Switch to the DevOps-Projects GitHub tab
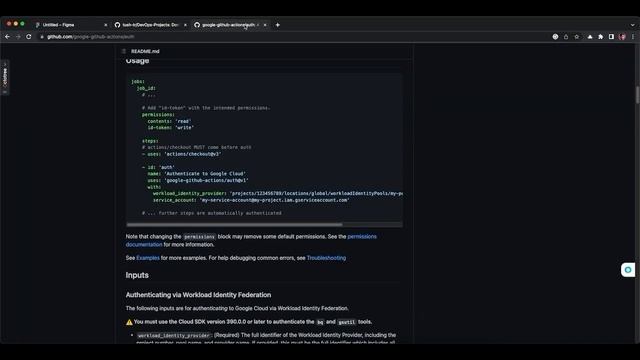Viewport: 640px width, 360px height. 151,25
